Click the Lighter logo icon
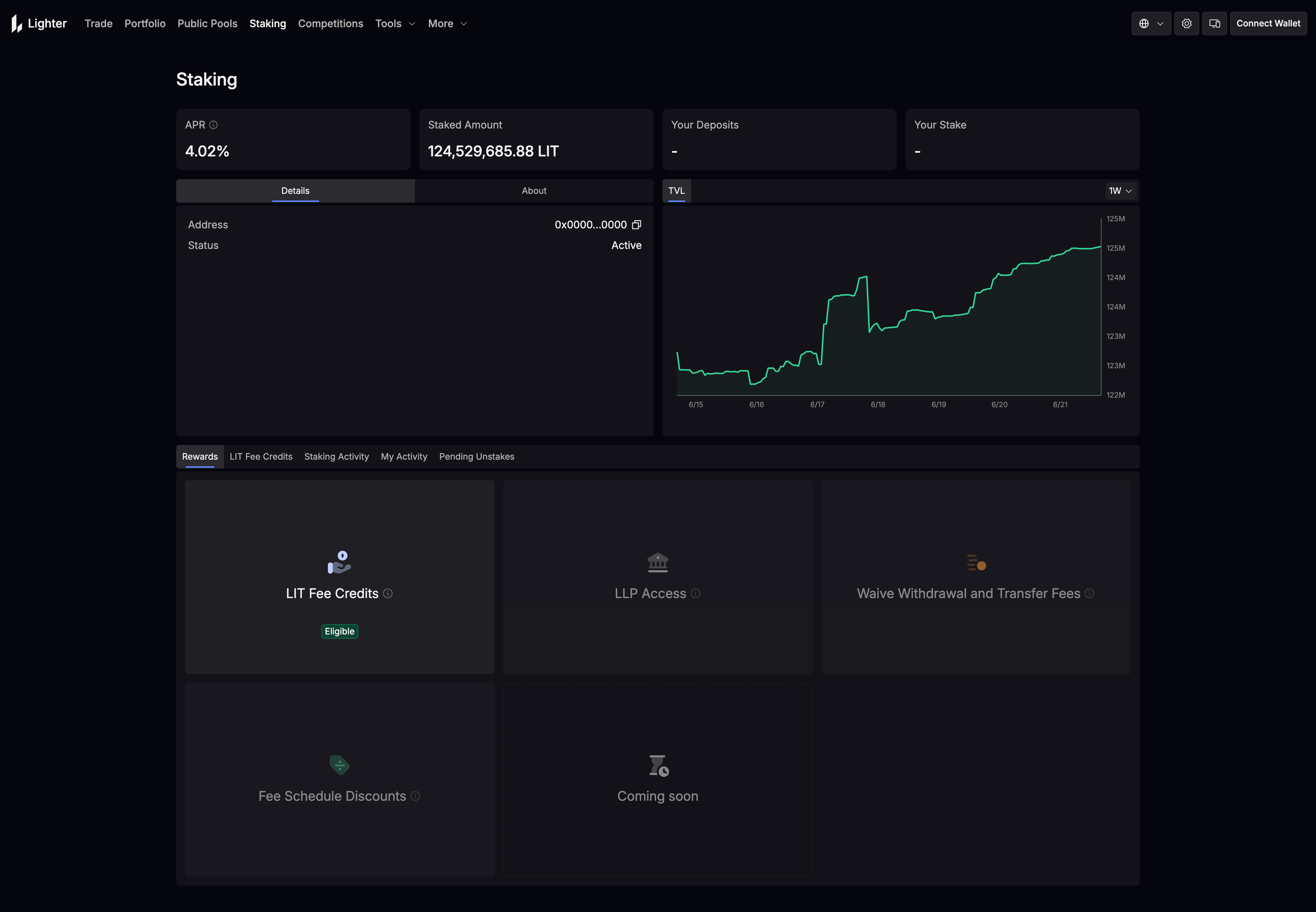Image resolution: width=1316 pixels, height=912 pixels. point(17,23)
